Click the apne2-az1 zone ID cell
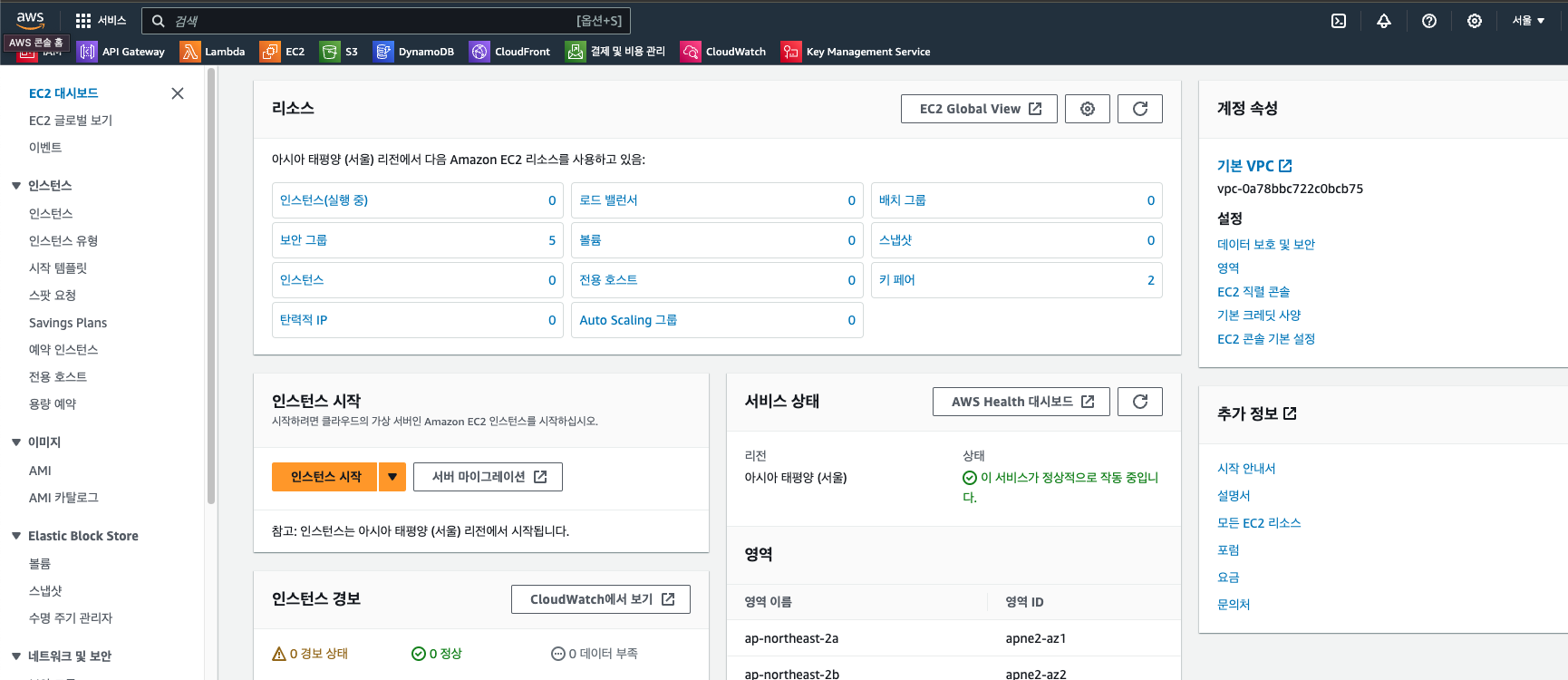1568x680 pixels. (x=1036, y=638)
